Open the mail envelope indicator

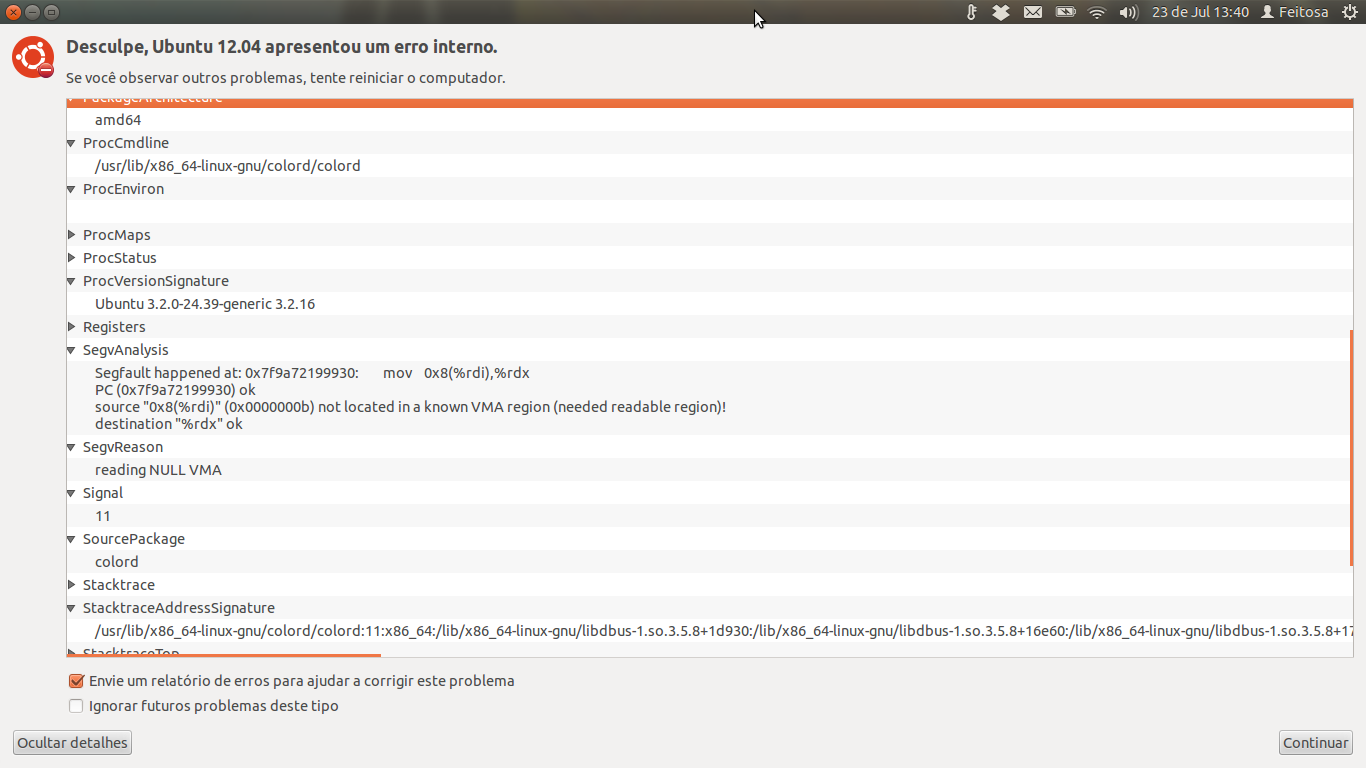pyautogui.click(x=1033, y=12)
